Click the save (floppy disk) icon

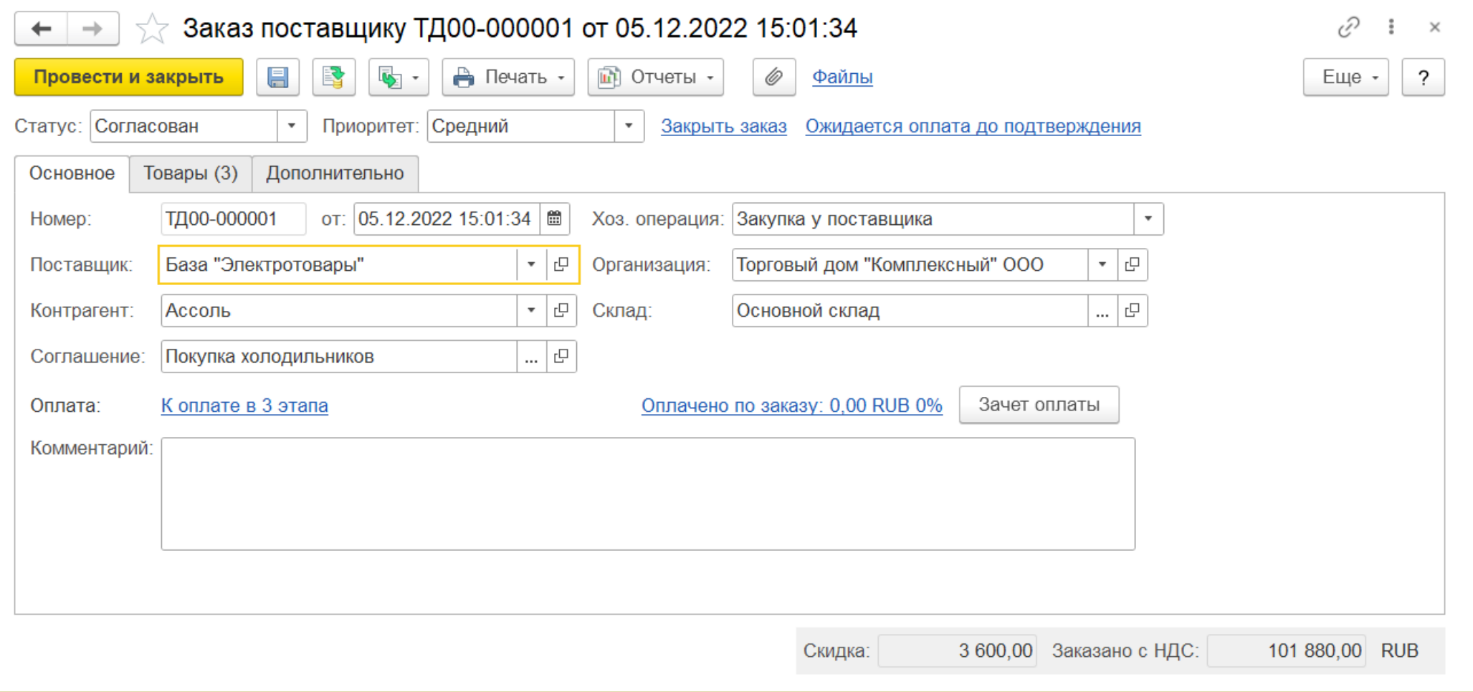pyautogui.click(x=278, y=78)
